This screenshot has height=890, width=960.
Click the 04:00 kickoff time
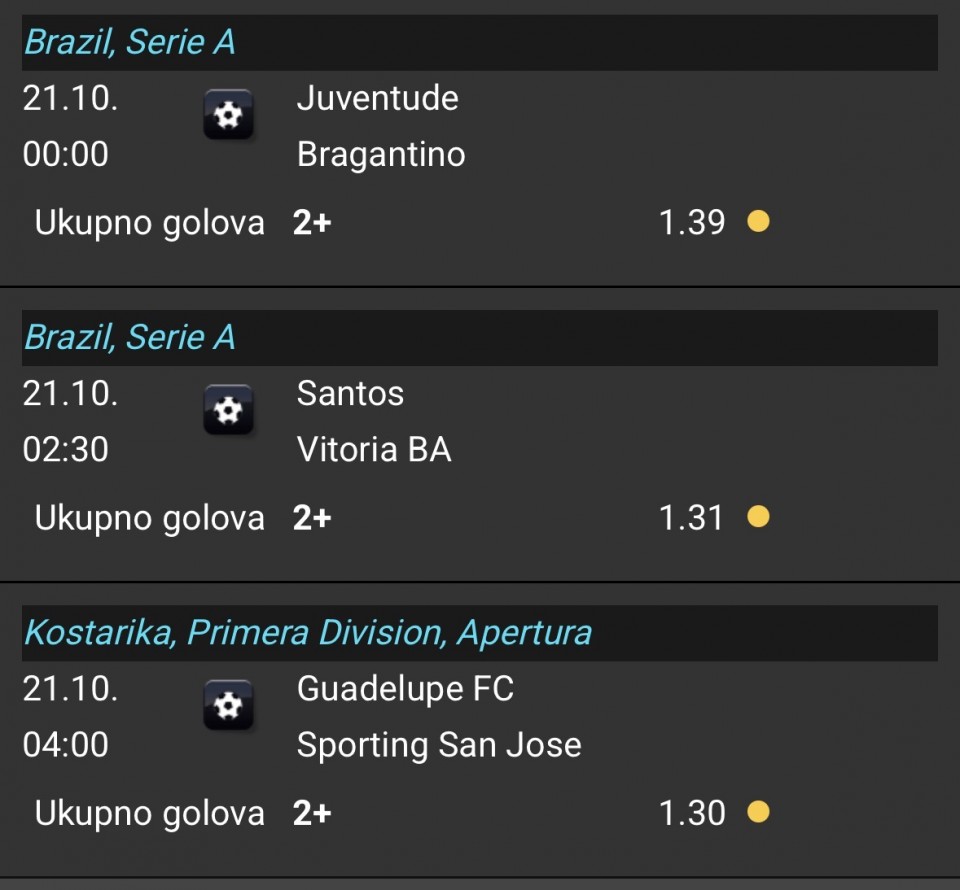pos(65,745)
